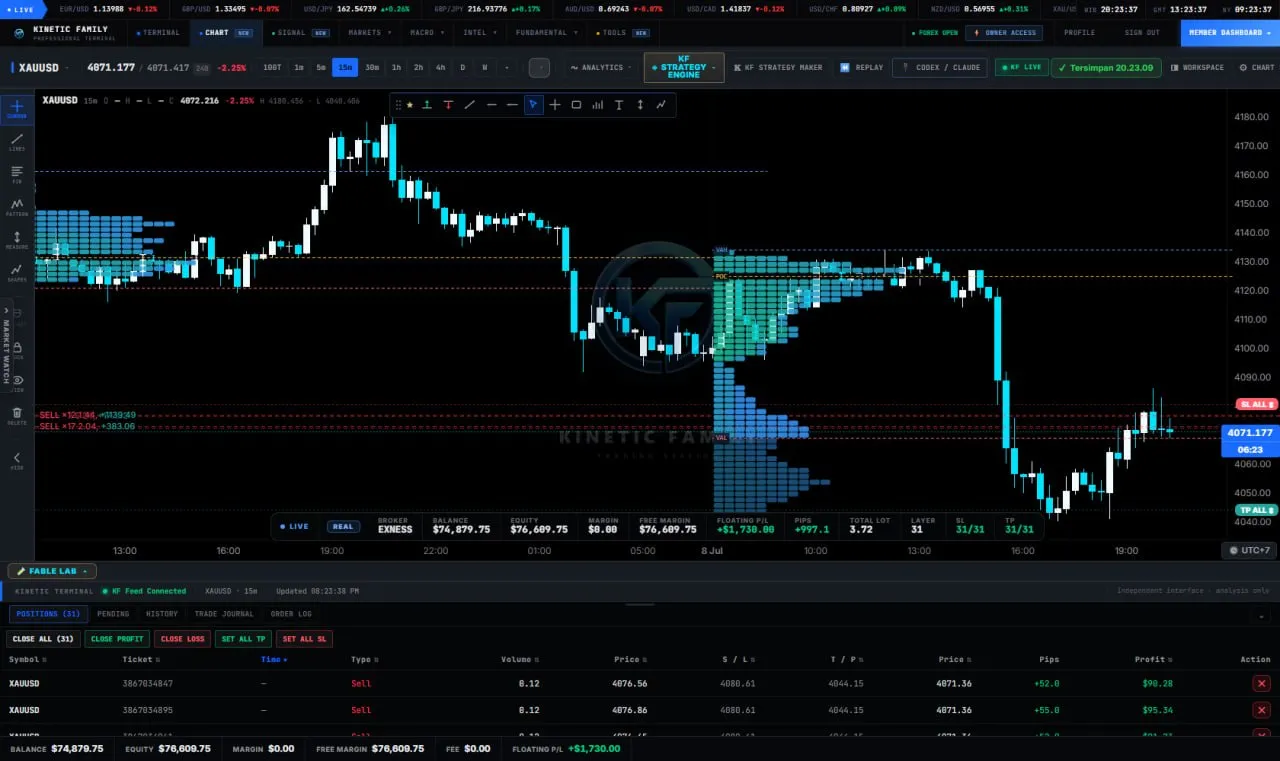Viewport: 1280px width, 761px height.
Task: Click the Sign Out link
Action: (1142, 33)
